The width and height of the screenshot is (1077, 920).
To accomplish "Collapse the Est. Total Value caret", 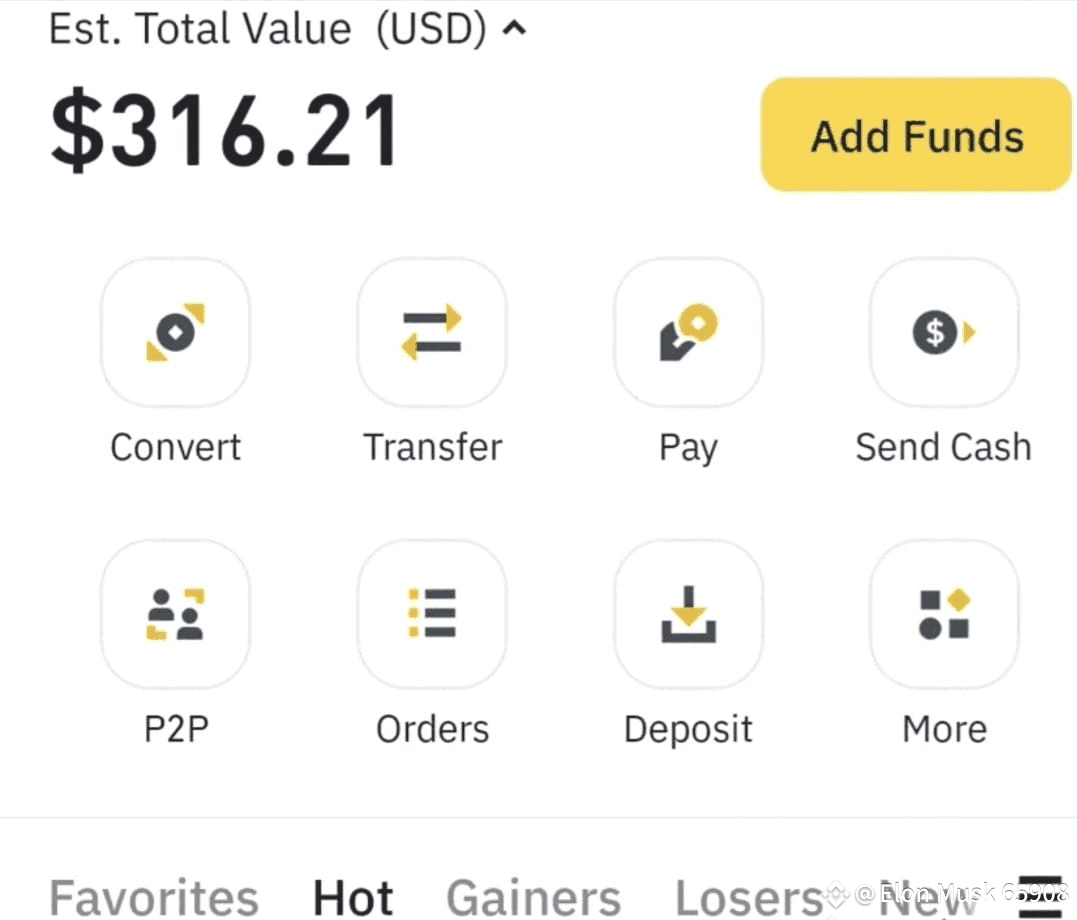I will (514, 29).
